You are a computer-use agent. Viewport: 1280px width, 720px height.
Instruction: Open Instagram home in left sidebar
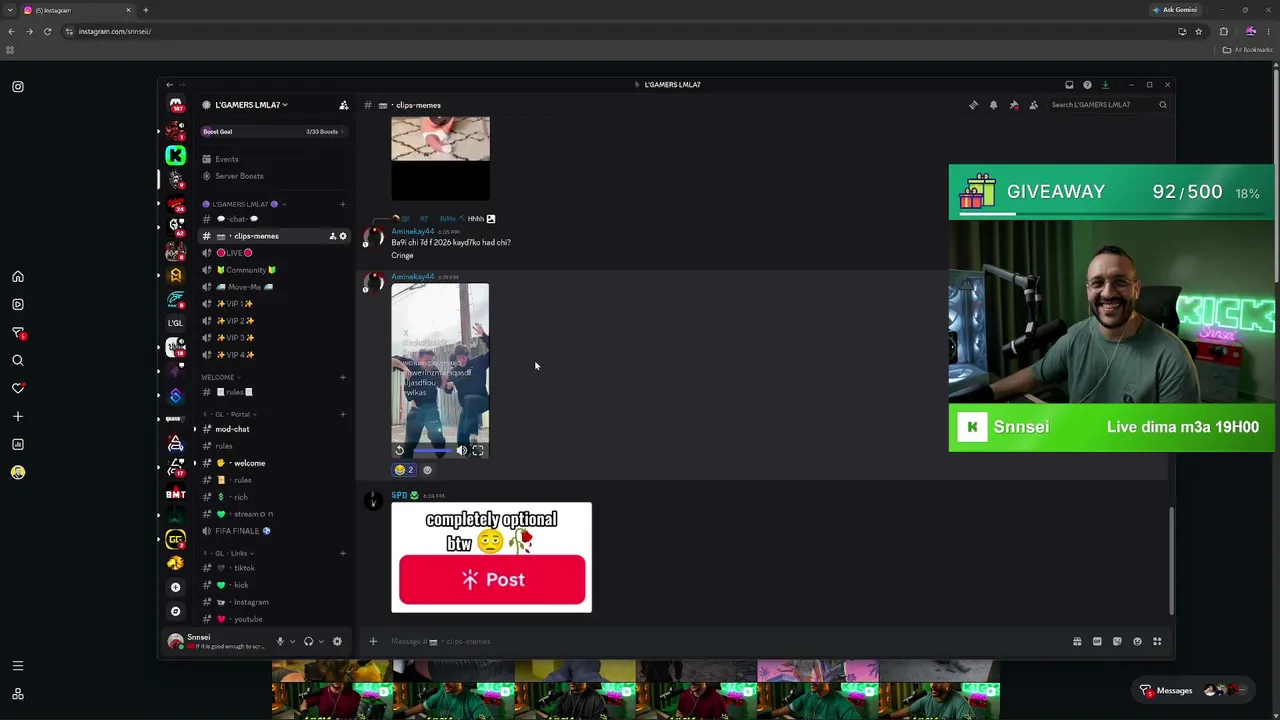point(18,277)
